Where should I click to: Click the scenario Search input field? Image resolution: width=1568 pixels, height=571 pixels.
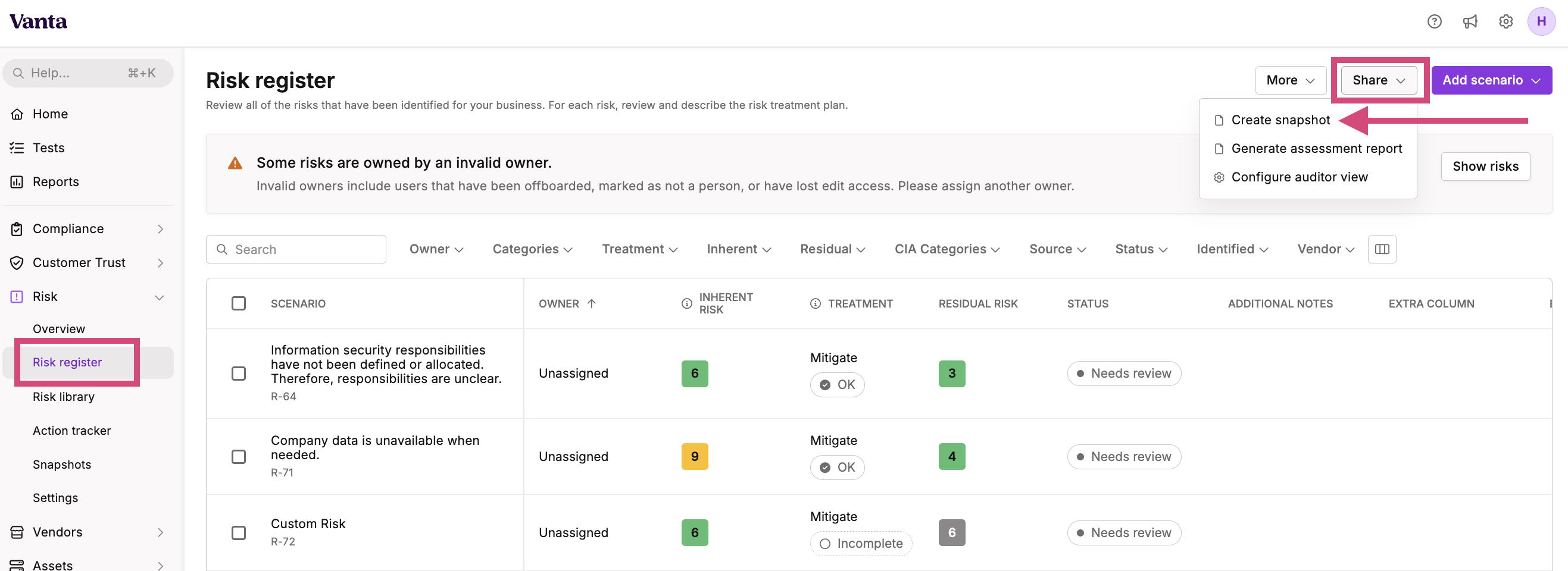pyautogui.click(x=296, y=249)
